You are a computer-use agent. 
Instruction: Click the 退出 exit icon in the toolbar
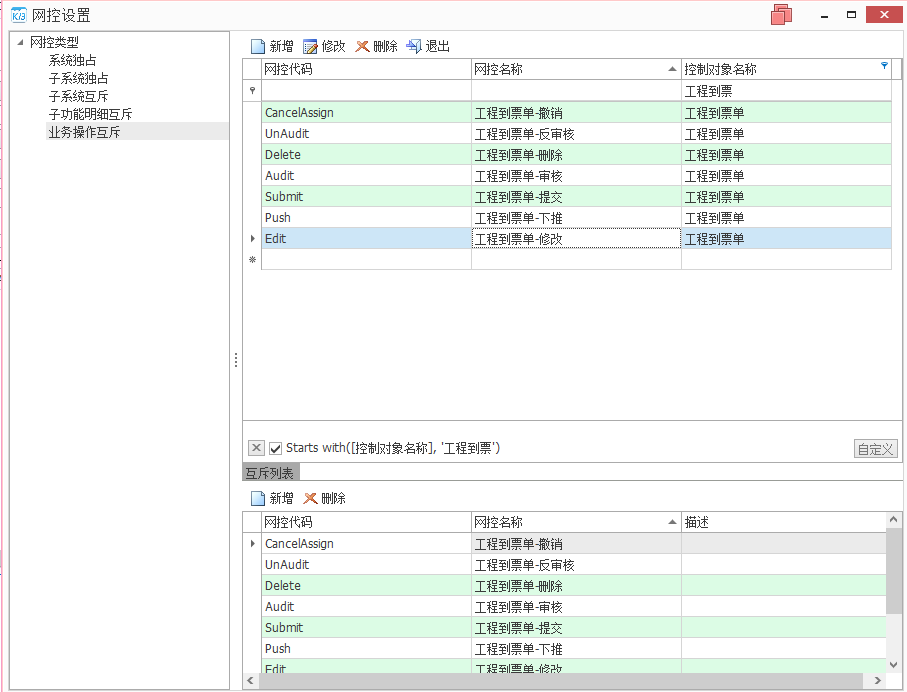pos(414,46)
